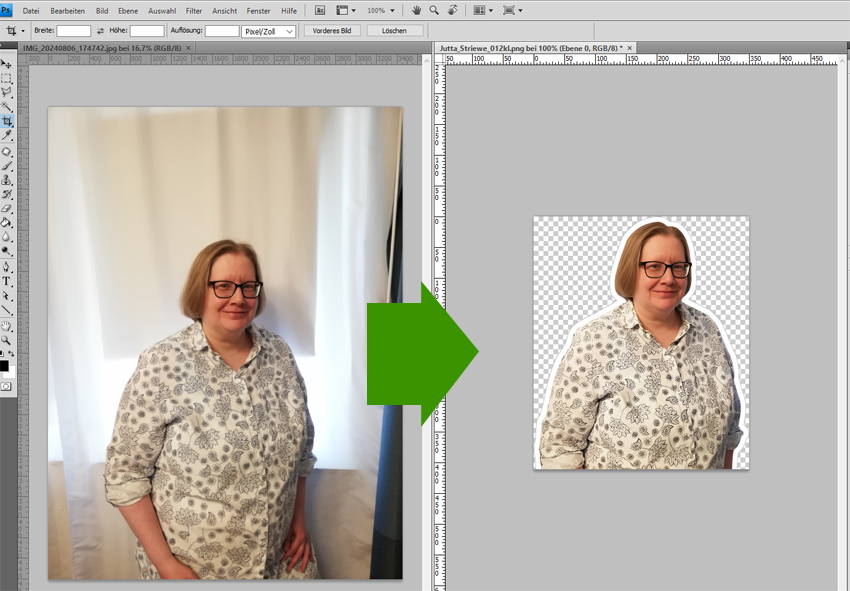Screen dimensions: 850x591
Task: Select the Zoom tool in toolbox
Action: pos(6,340)
